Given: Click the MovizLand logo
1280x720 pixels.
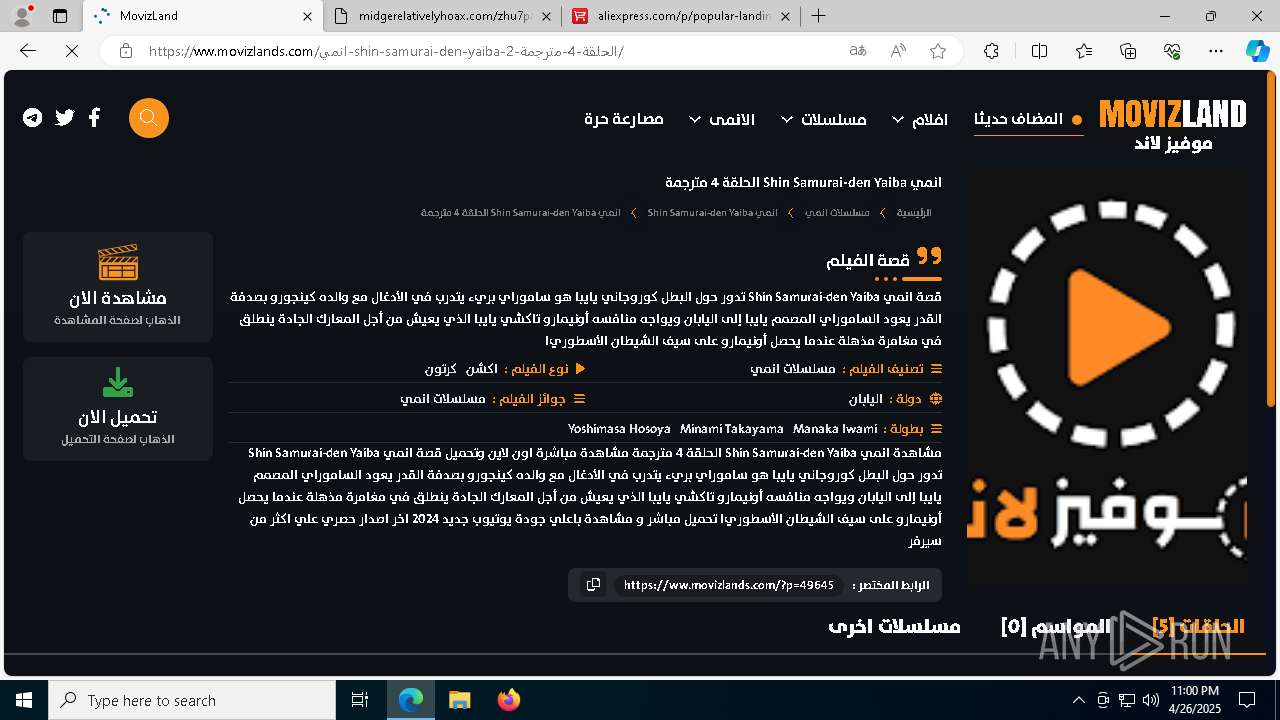Looking at the screenshot, I should click(x=1173, y=124).
